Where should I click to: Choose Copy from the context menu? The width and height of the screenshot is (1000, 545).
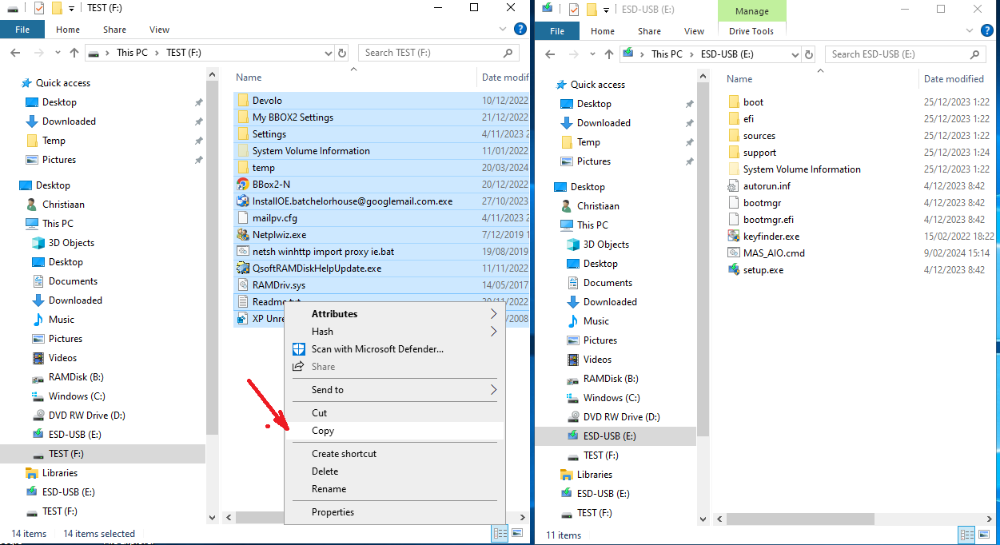[323, 431]
